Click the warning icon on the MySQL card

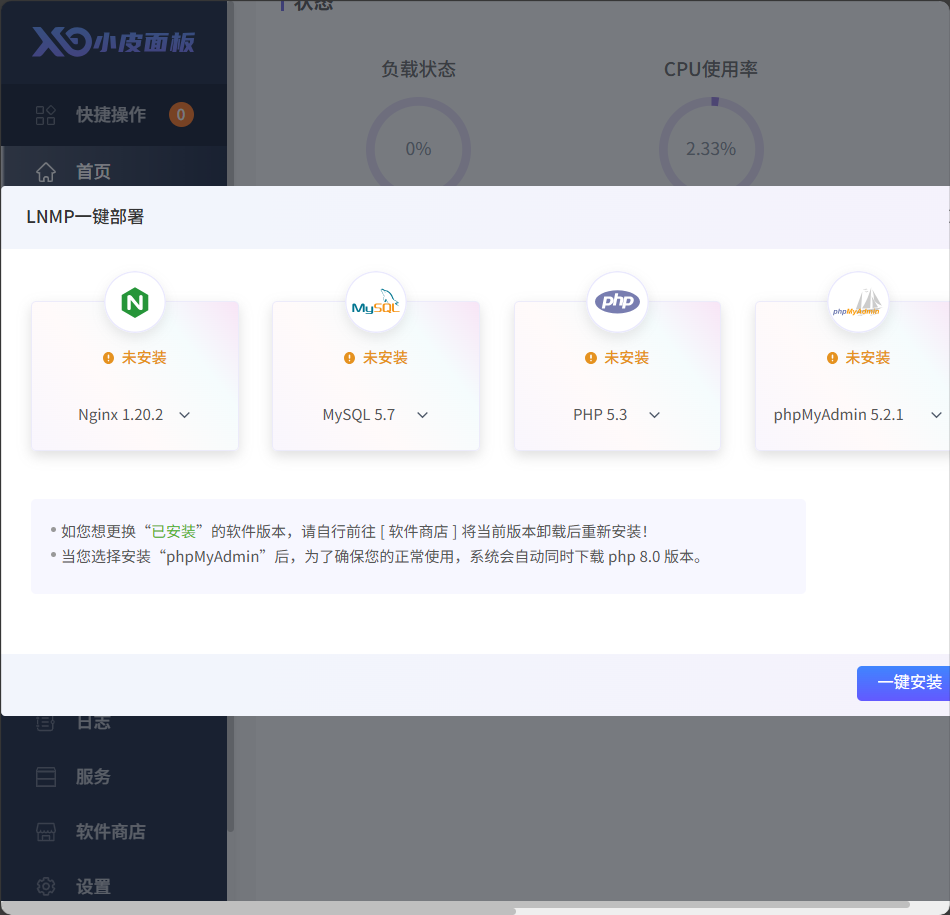point(349,358)
